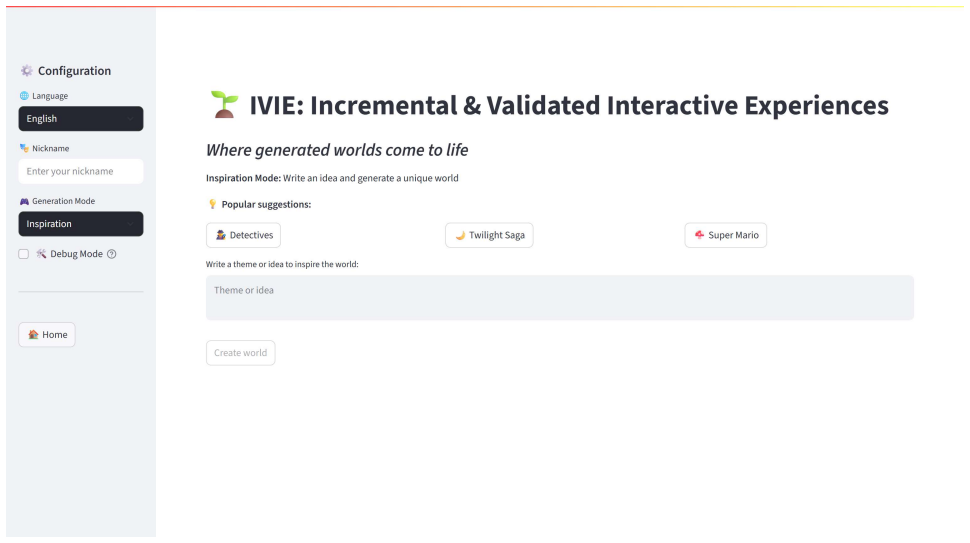Click the seedling icon in the title
This screenshot has height=543, width=970.
click(x=224, y=105)
